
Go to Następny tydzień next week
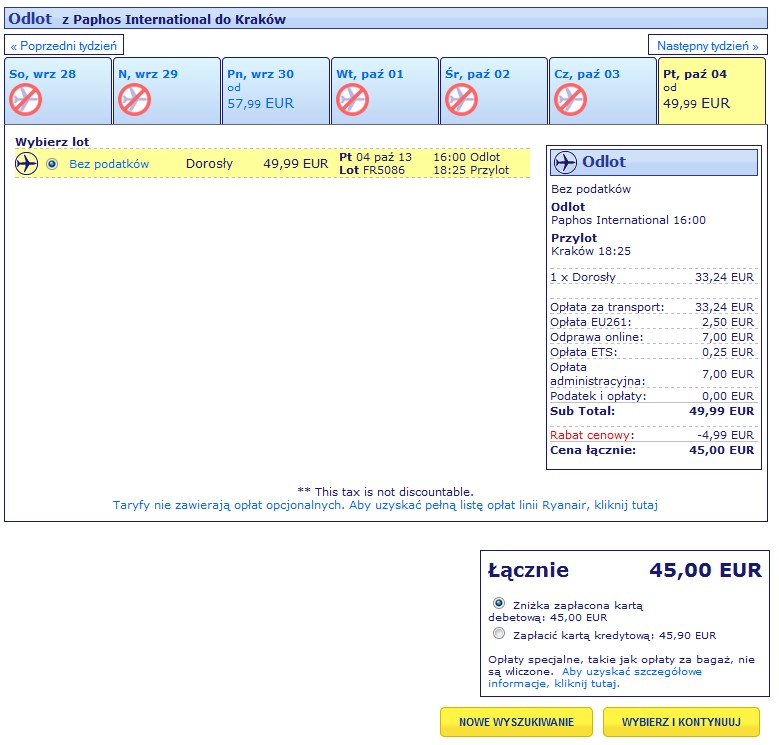pyautogui.click(x=707, y=46)
